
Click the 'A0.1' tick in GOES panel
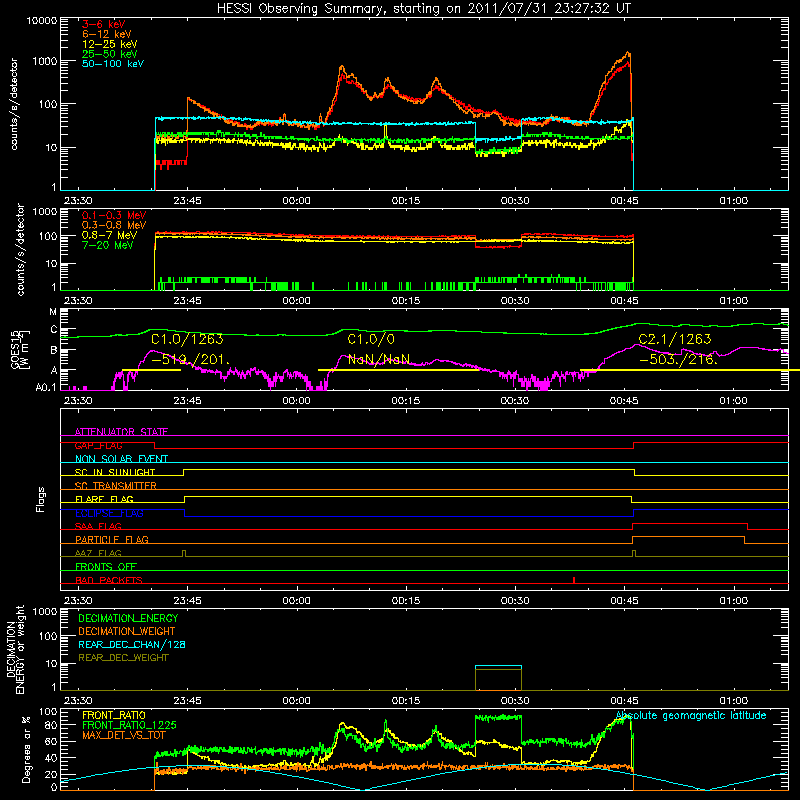click(46, 388)
